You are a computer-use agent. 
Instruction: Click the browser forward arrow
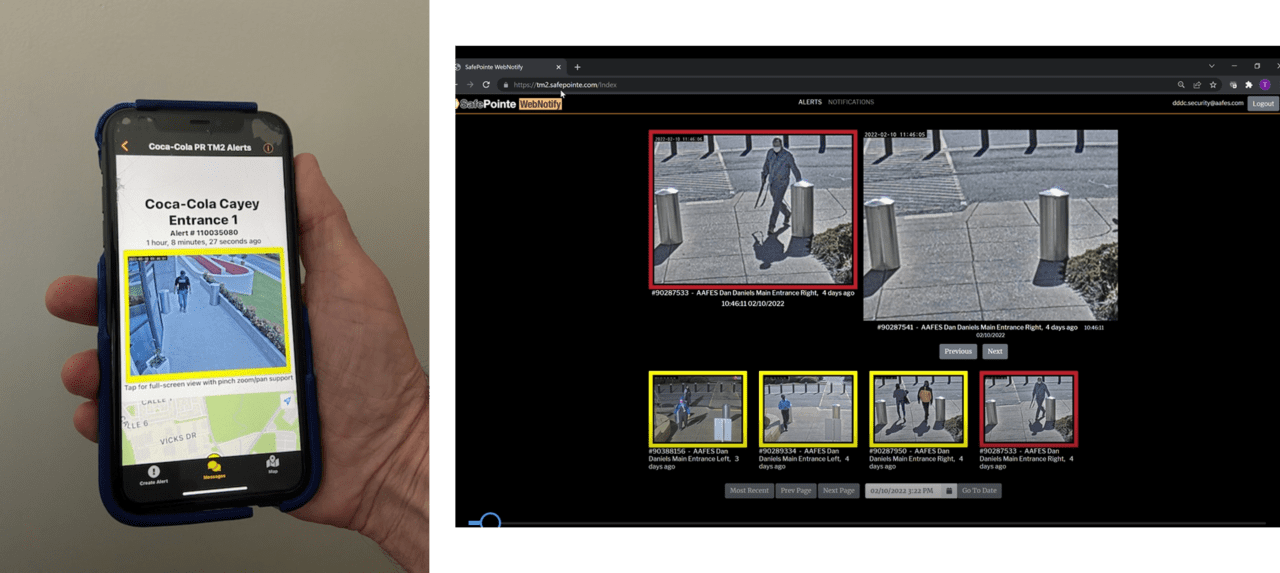[x=470, y=85]
